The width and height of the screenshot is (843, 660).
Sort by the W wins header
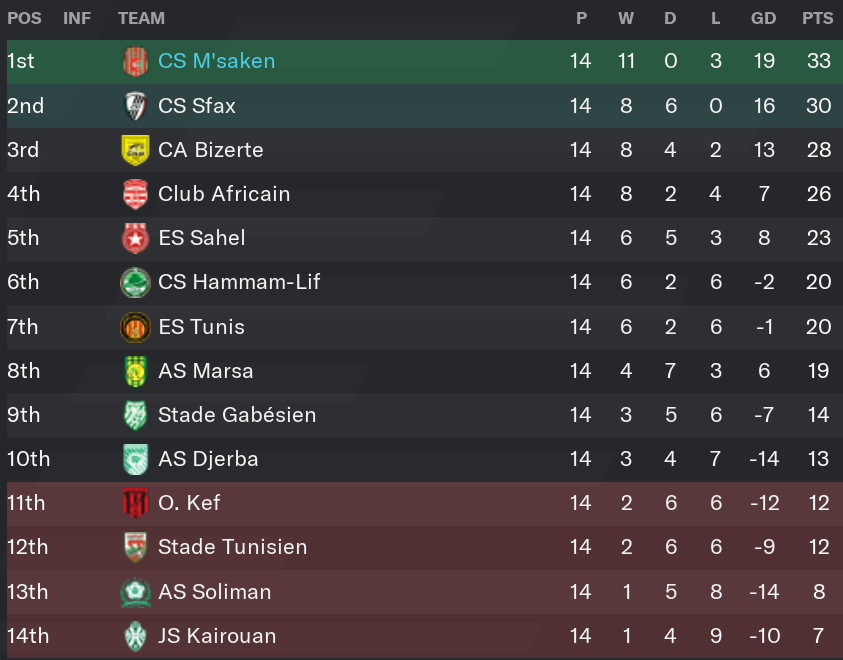[626, 18]
